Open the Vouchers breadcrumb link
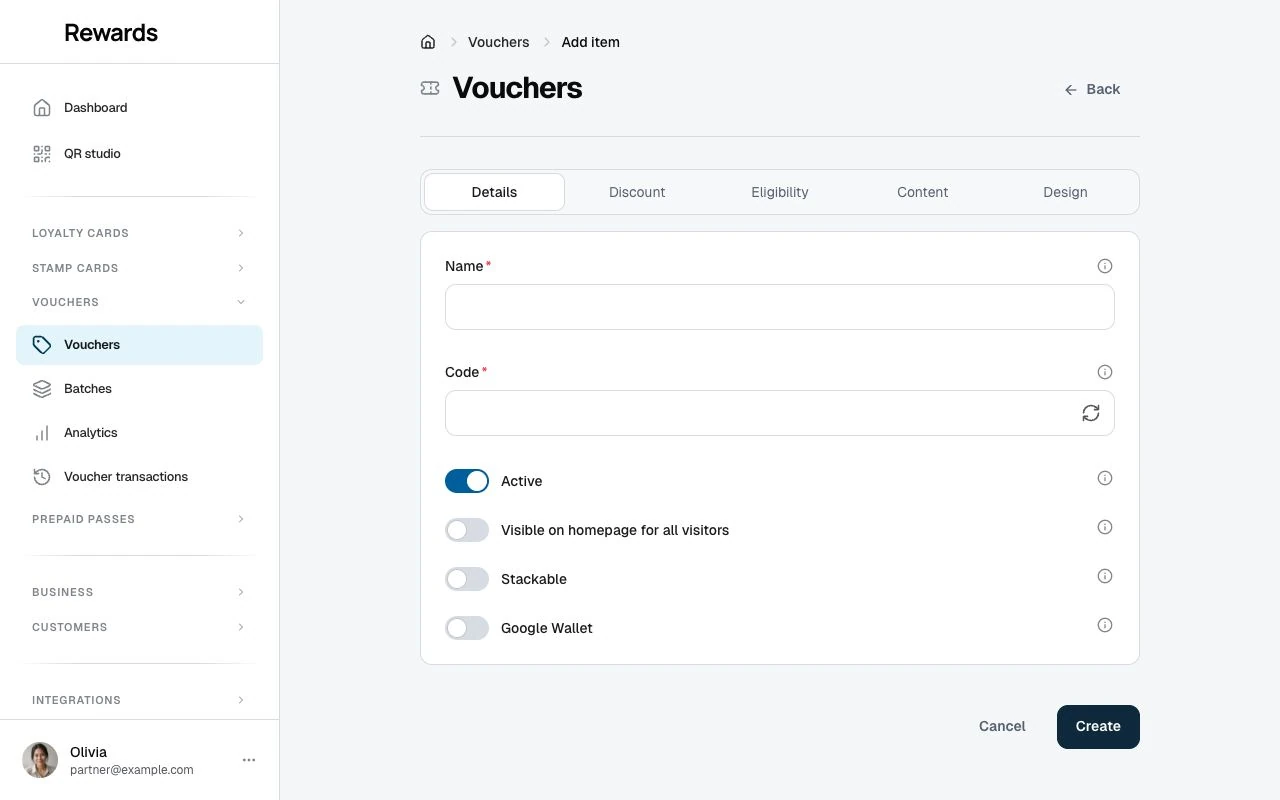 [498, 42]
